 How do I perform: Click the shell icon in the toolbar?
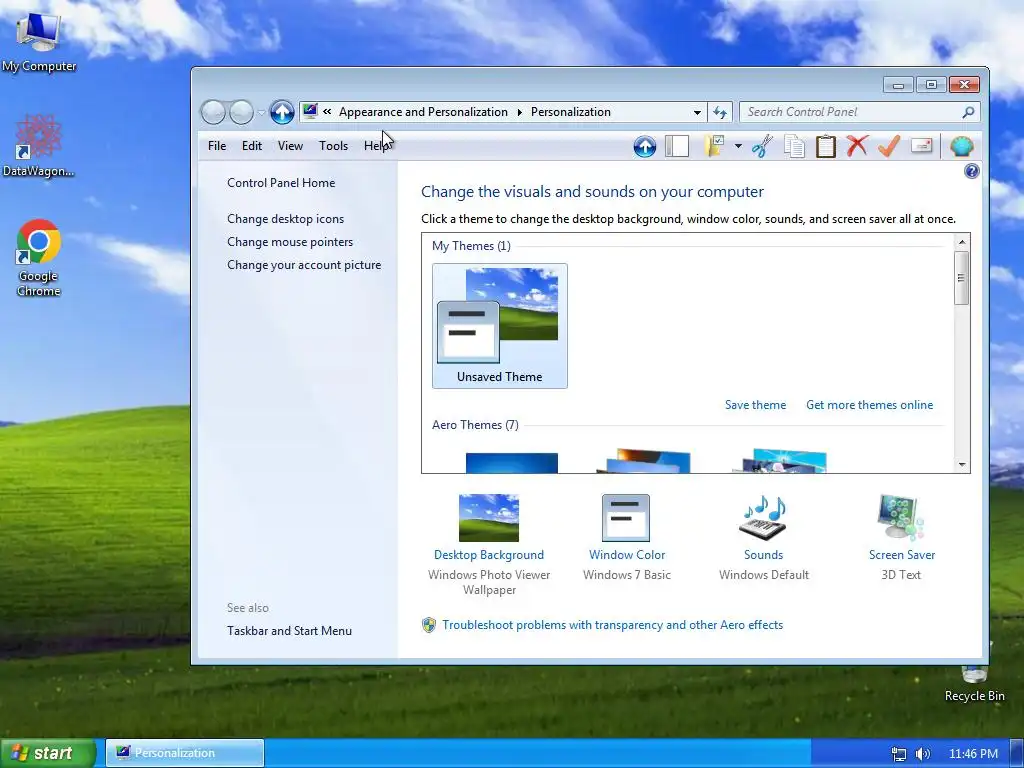(x=961, y=146)
